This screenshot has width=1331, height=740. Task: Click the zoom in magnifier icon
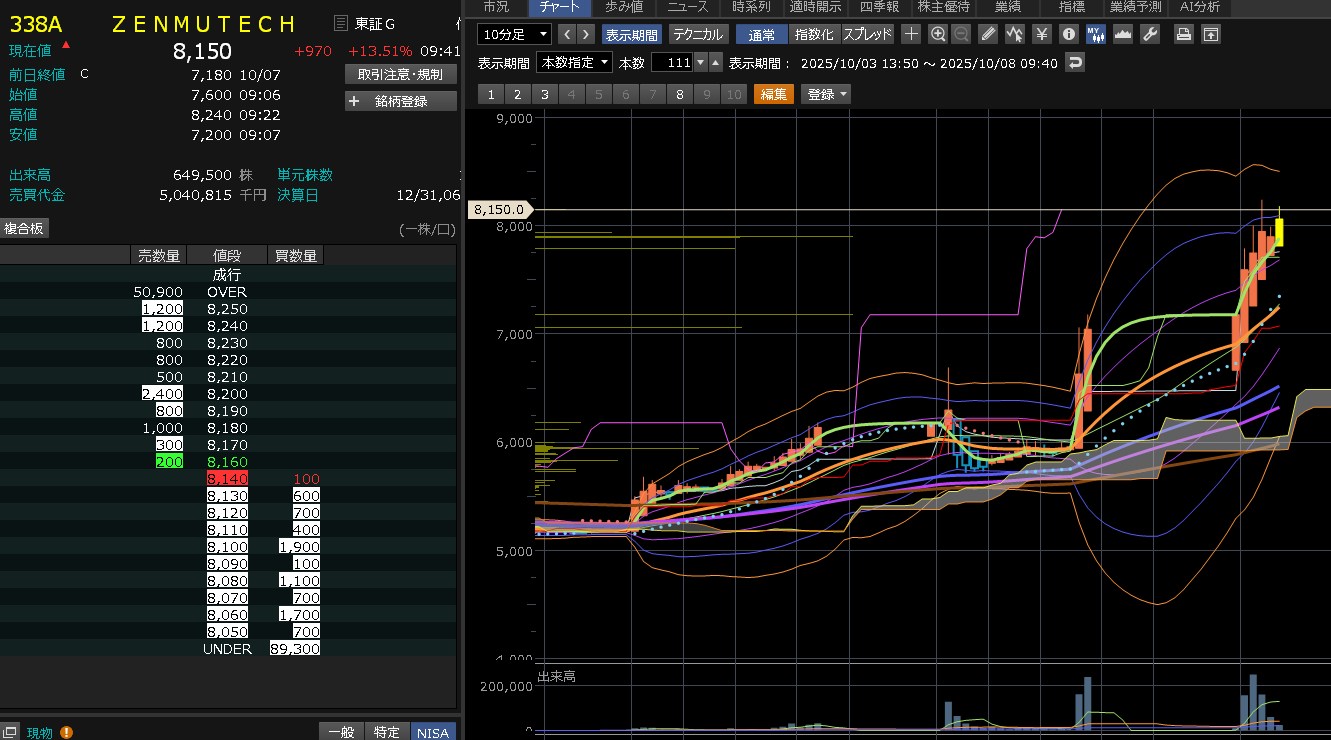tap(938, 34)
